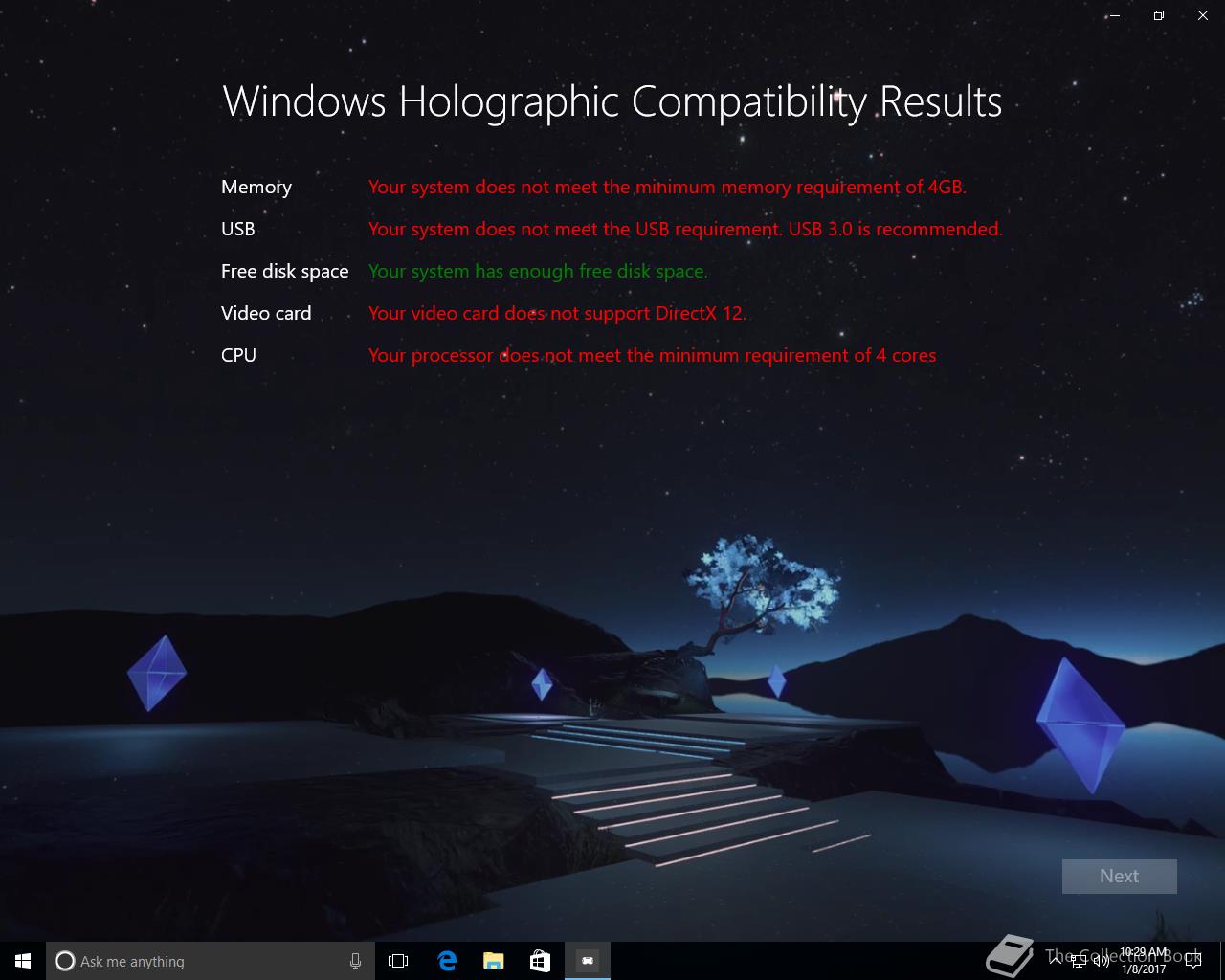Open File Explorer from taskbar

494,961
